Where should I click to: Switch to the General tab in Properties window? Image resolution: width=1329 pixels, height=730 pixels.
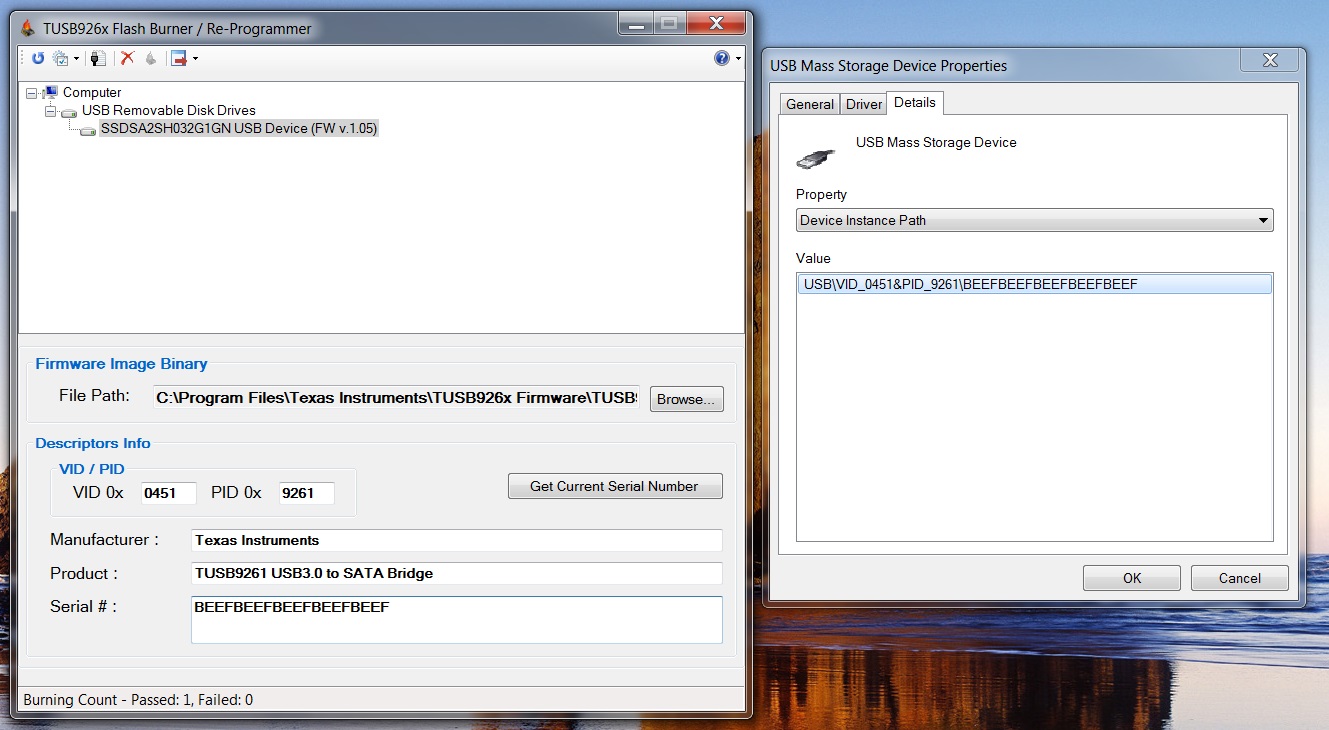click(810, 104)
